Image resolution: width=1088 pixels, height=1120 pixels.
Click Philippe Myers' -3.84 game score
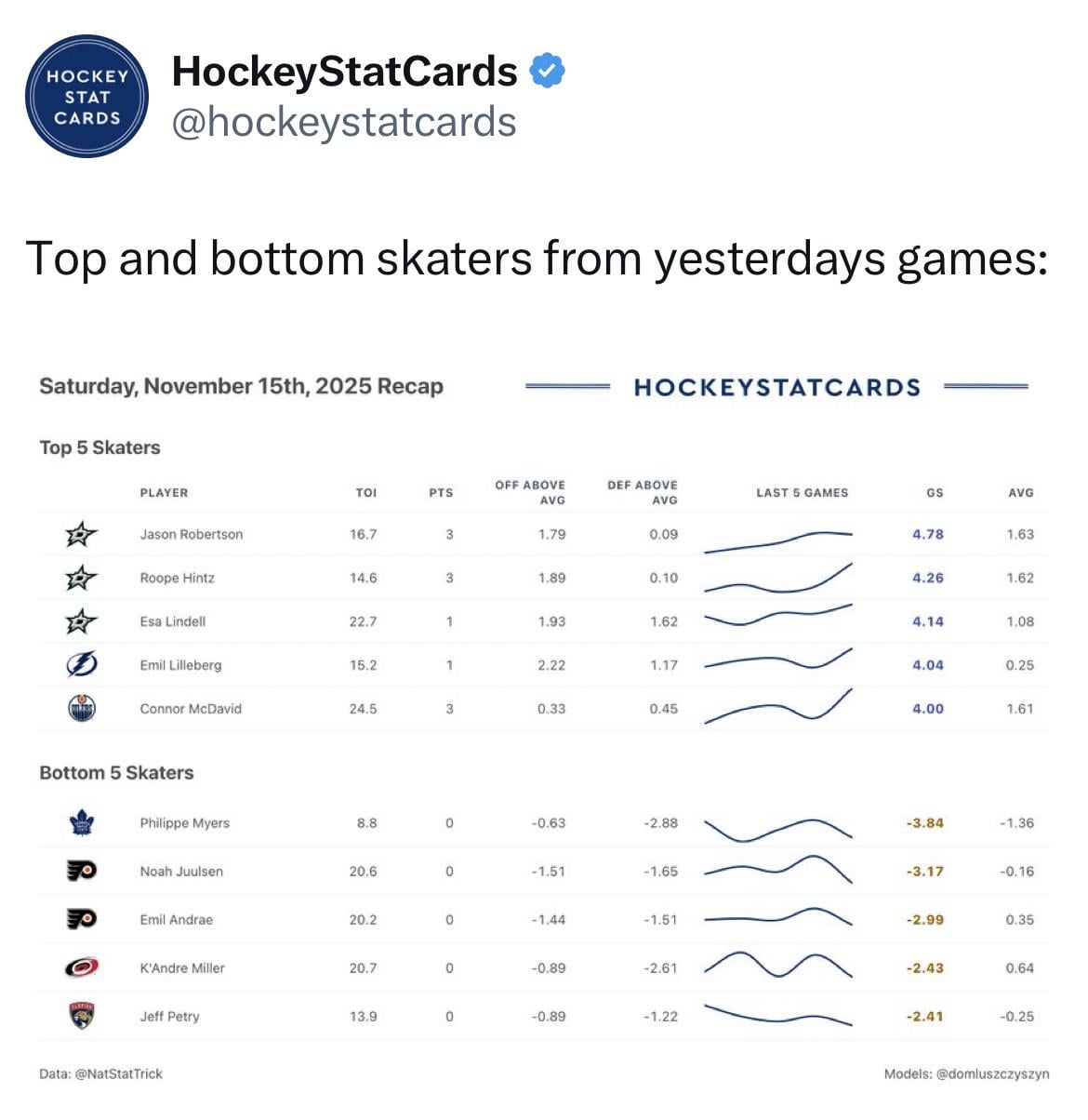click(925, 823)
